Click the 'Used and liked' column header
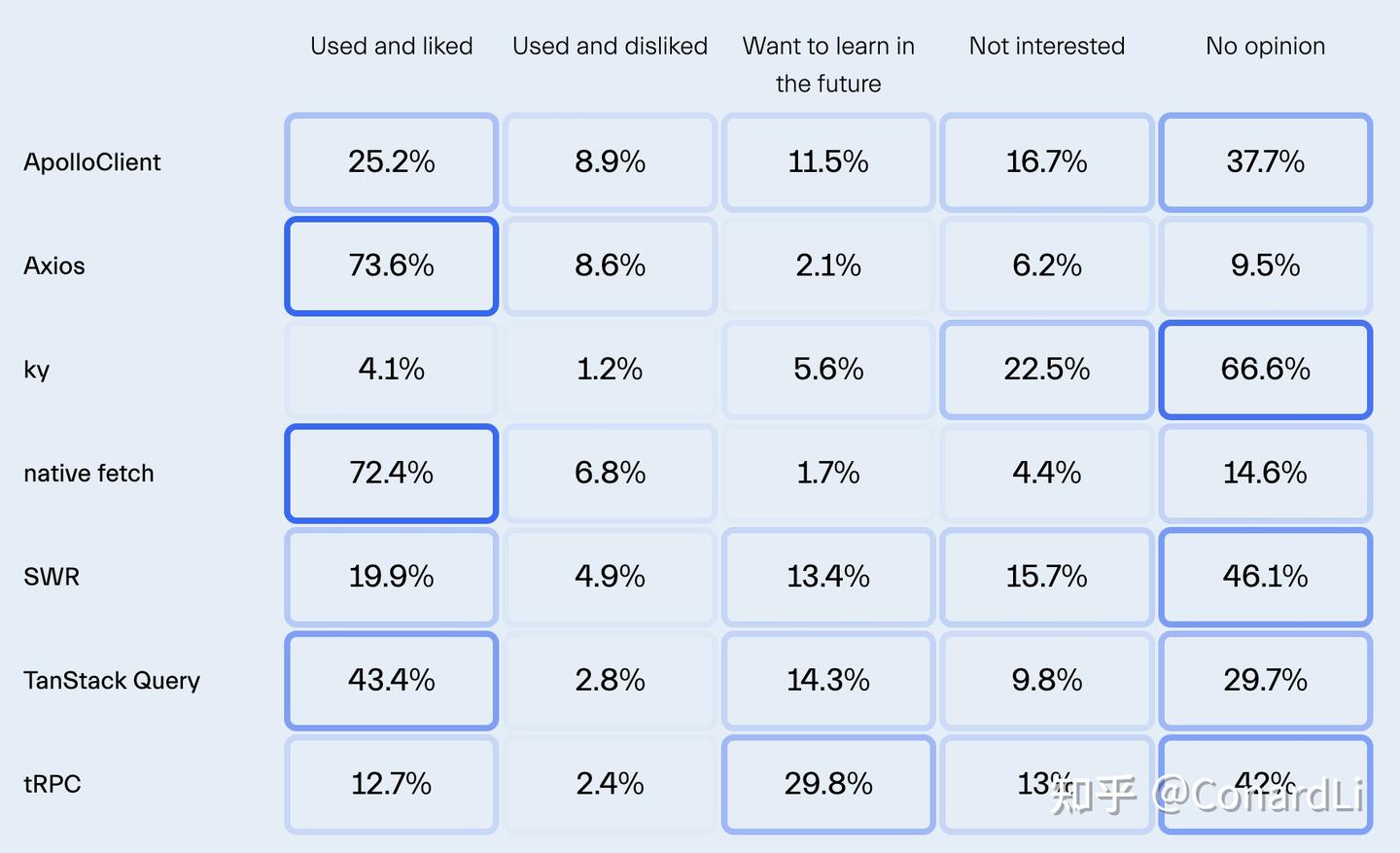Screen dimensions: 1400x853 (391, 46)
